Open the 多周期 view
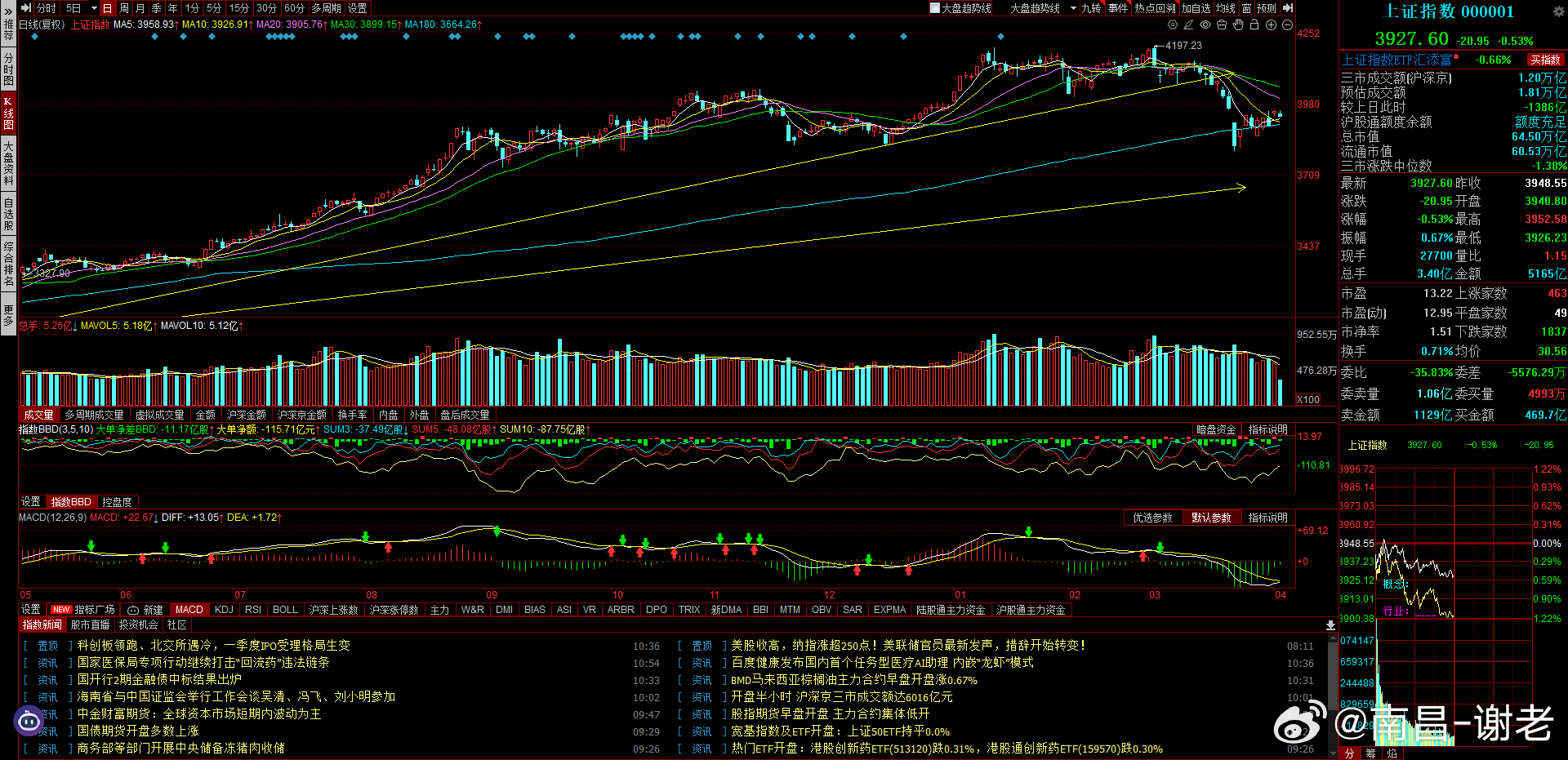The image size is (1568, 760). 326,8
